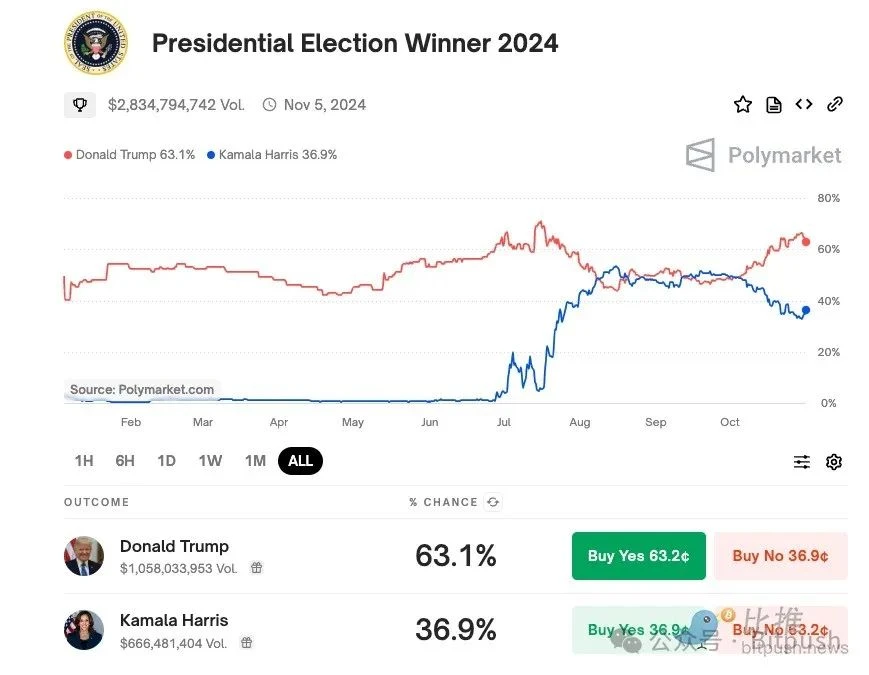Screen dimensions: 869x675
Task: Open the chart settings gear icon
Action: pos(834,461)
